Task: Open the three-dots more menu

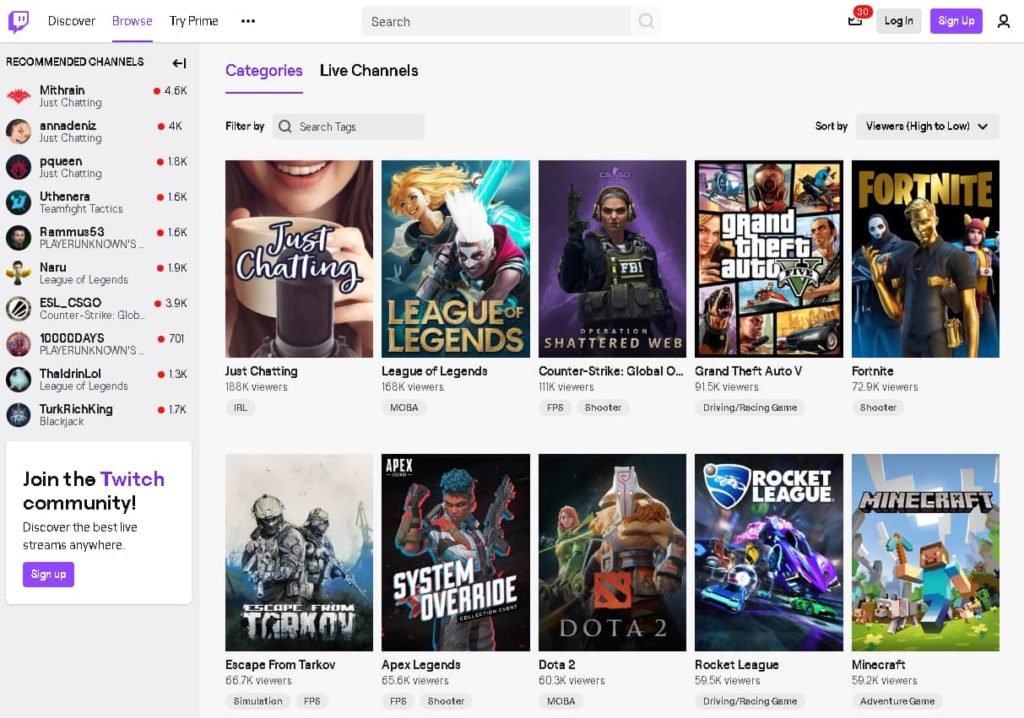Action: [x=248, y=21]
